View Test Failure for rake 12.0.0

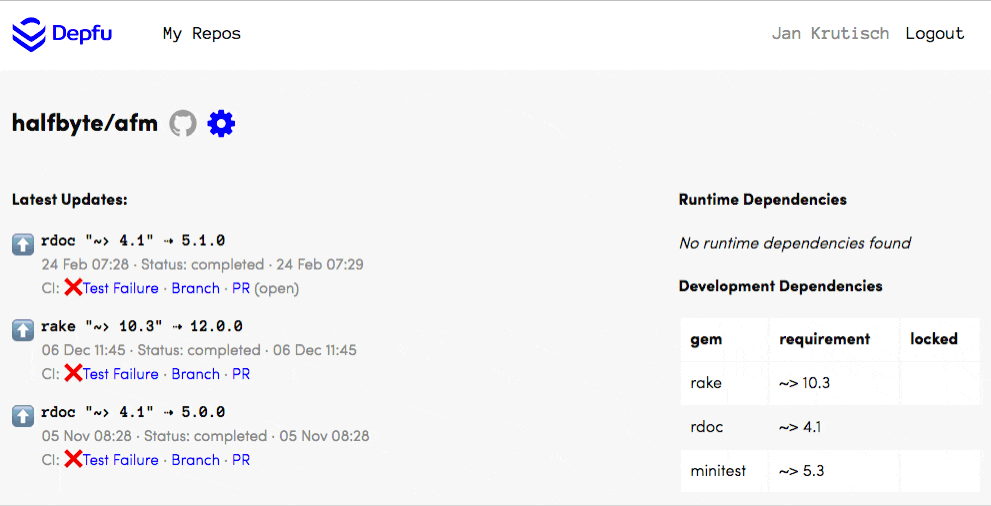pyautogui.click(x=121, y=374)
